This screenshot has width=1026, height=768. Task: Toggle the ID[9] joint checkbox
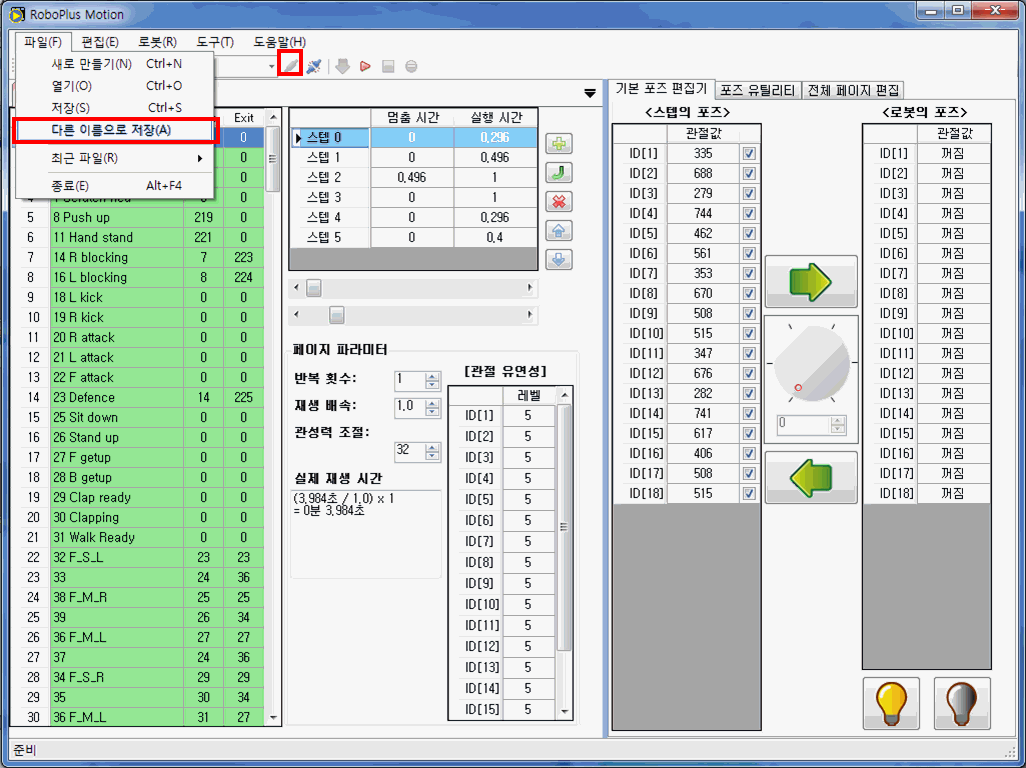point(749,314)
